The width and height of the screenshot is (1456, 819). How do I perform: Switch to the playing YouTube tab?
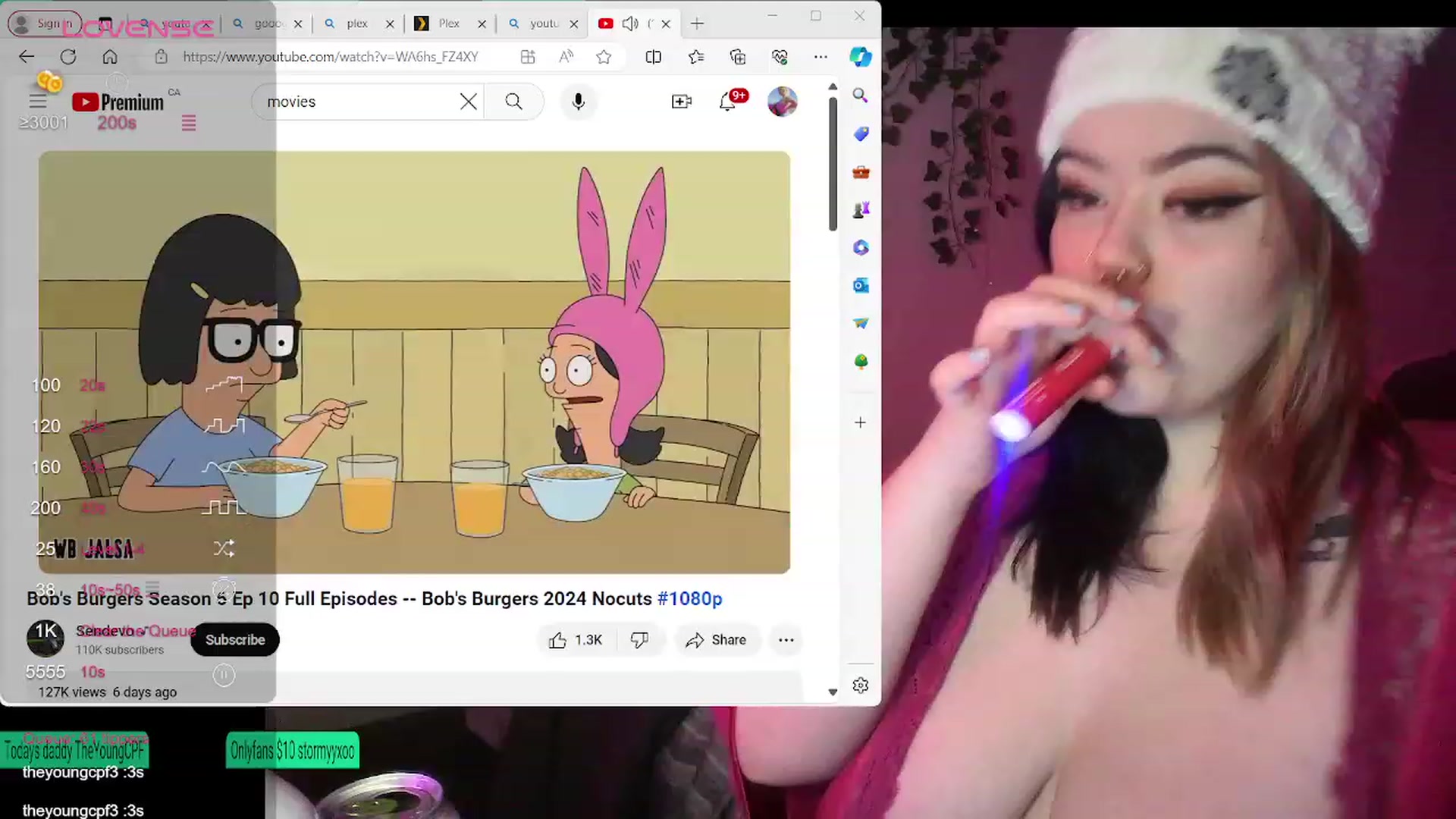pyautogui.click(x=634, y=24)
